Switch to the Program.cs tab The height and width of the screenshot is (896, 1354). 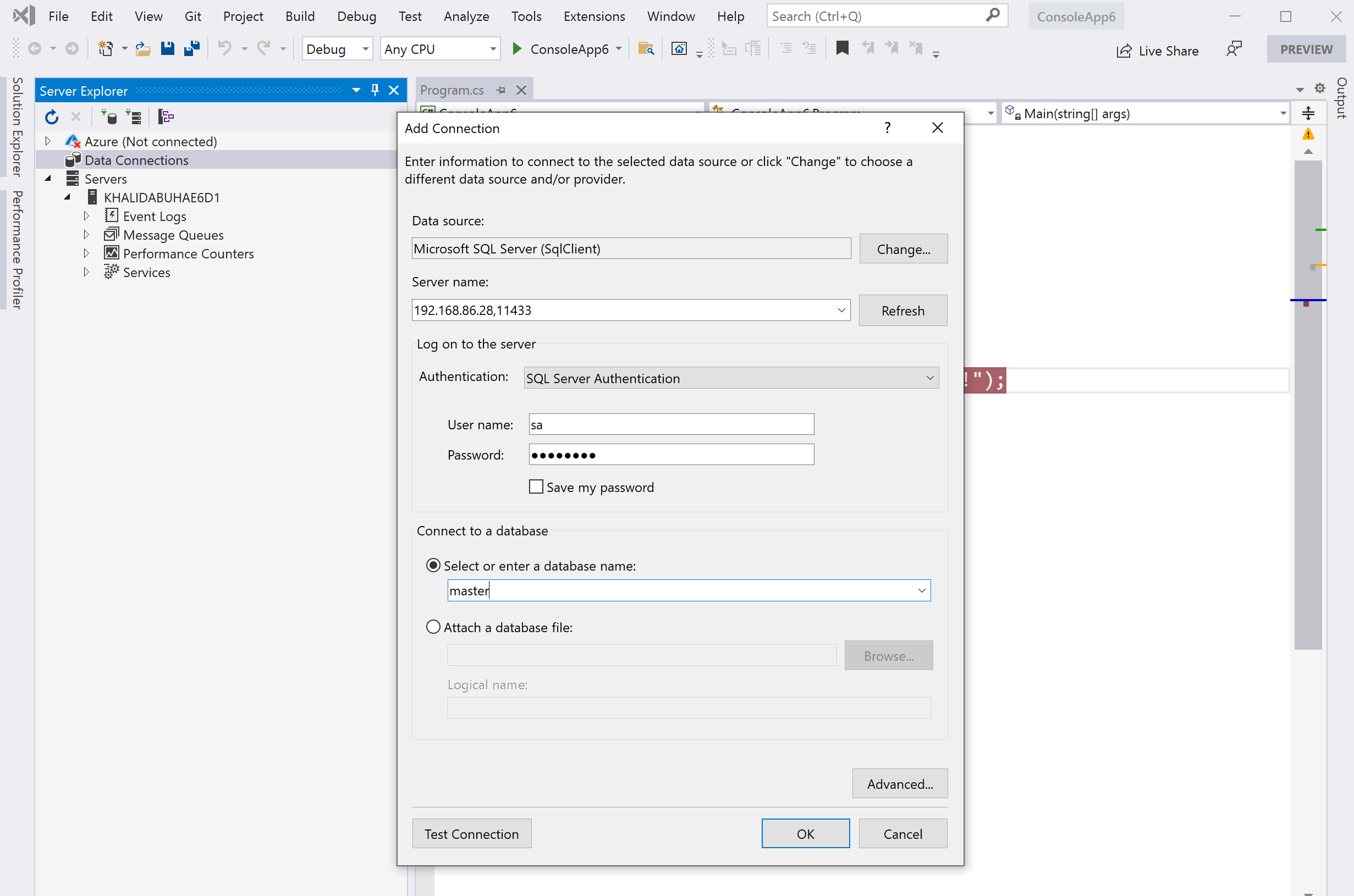point(452,90)
